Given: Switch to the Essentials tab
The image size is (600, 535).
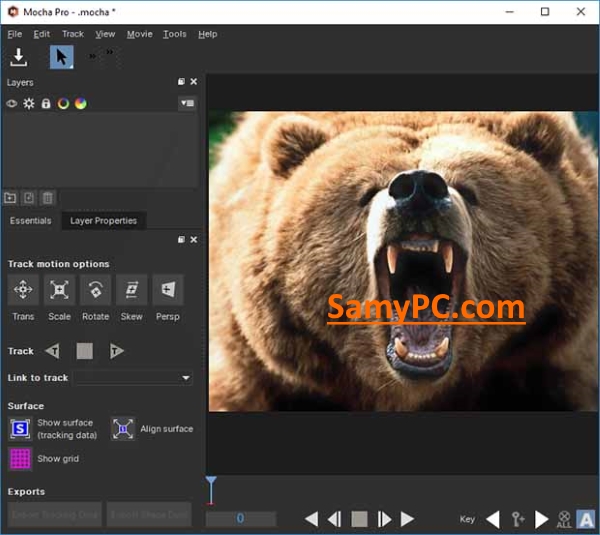Looking at the screenshot, I should coord(31,221).
